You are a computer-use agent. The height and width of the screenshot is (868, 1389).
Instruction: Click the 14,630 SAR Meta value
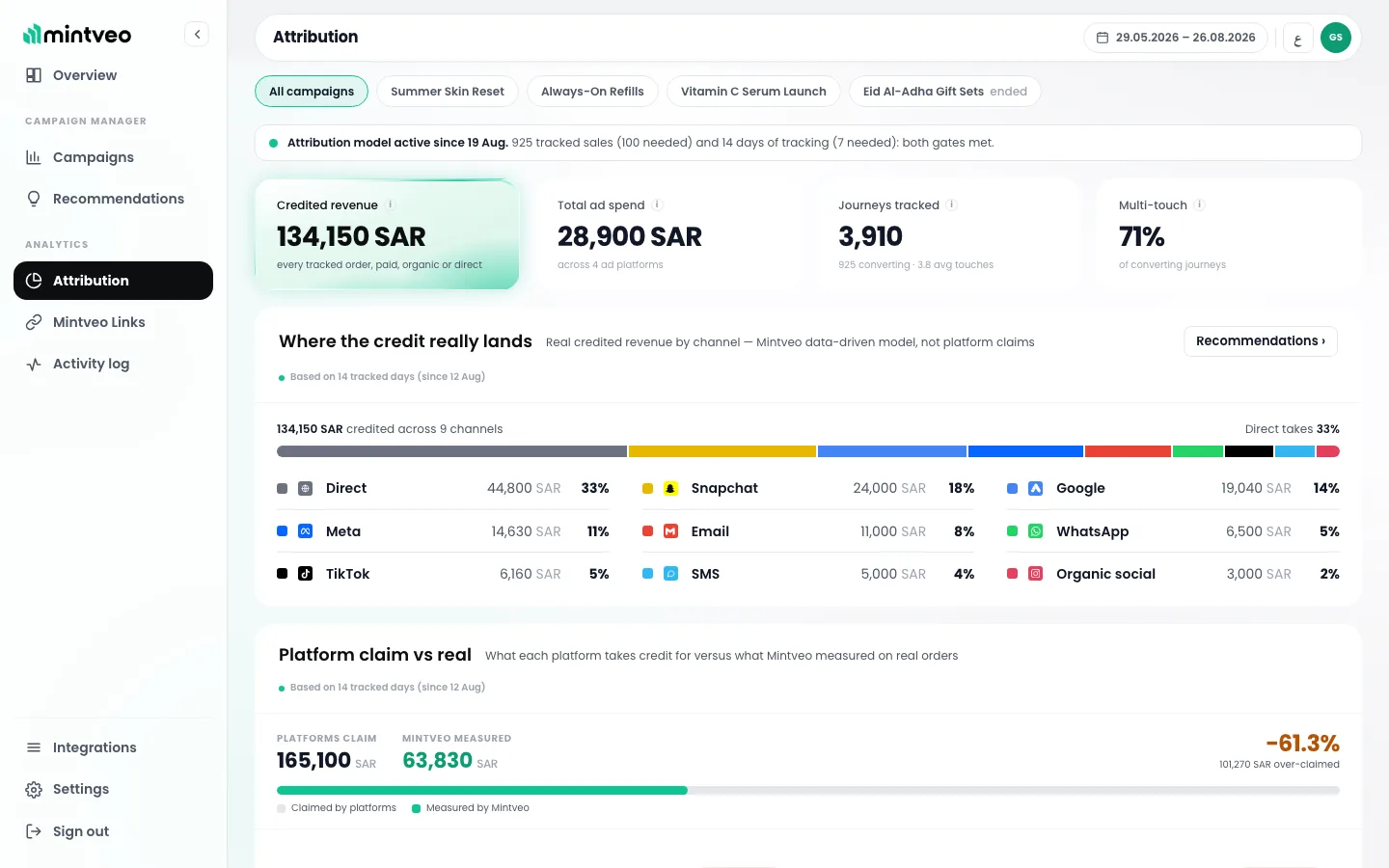point(526,531)
